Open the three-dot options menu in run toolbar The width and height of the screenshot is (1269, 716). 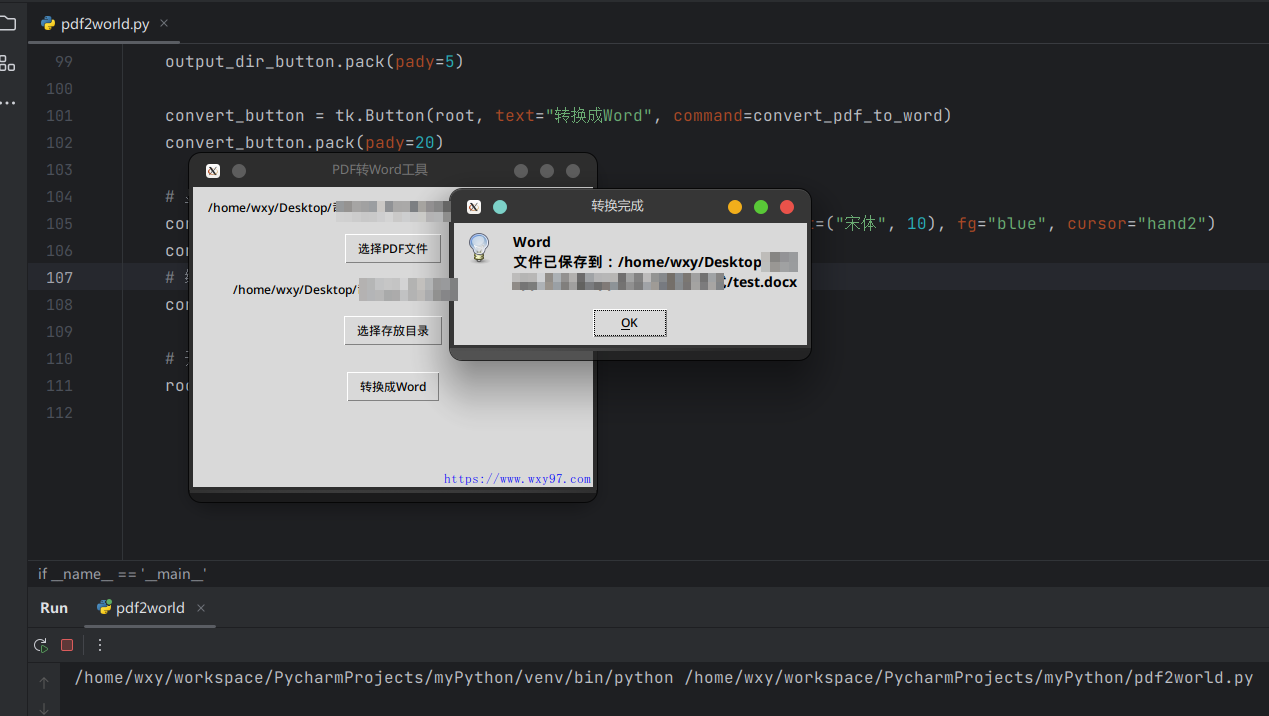point(99,645)
